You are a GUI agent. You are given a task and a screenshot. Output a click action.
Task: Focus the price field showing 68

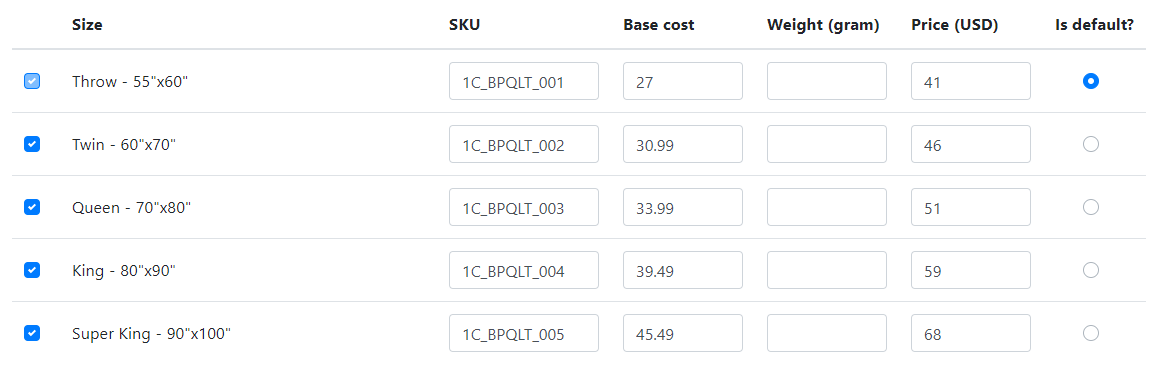[x=971, y=334]
